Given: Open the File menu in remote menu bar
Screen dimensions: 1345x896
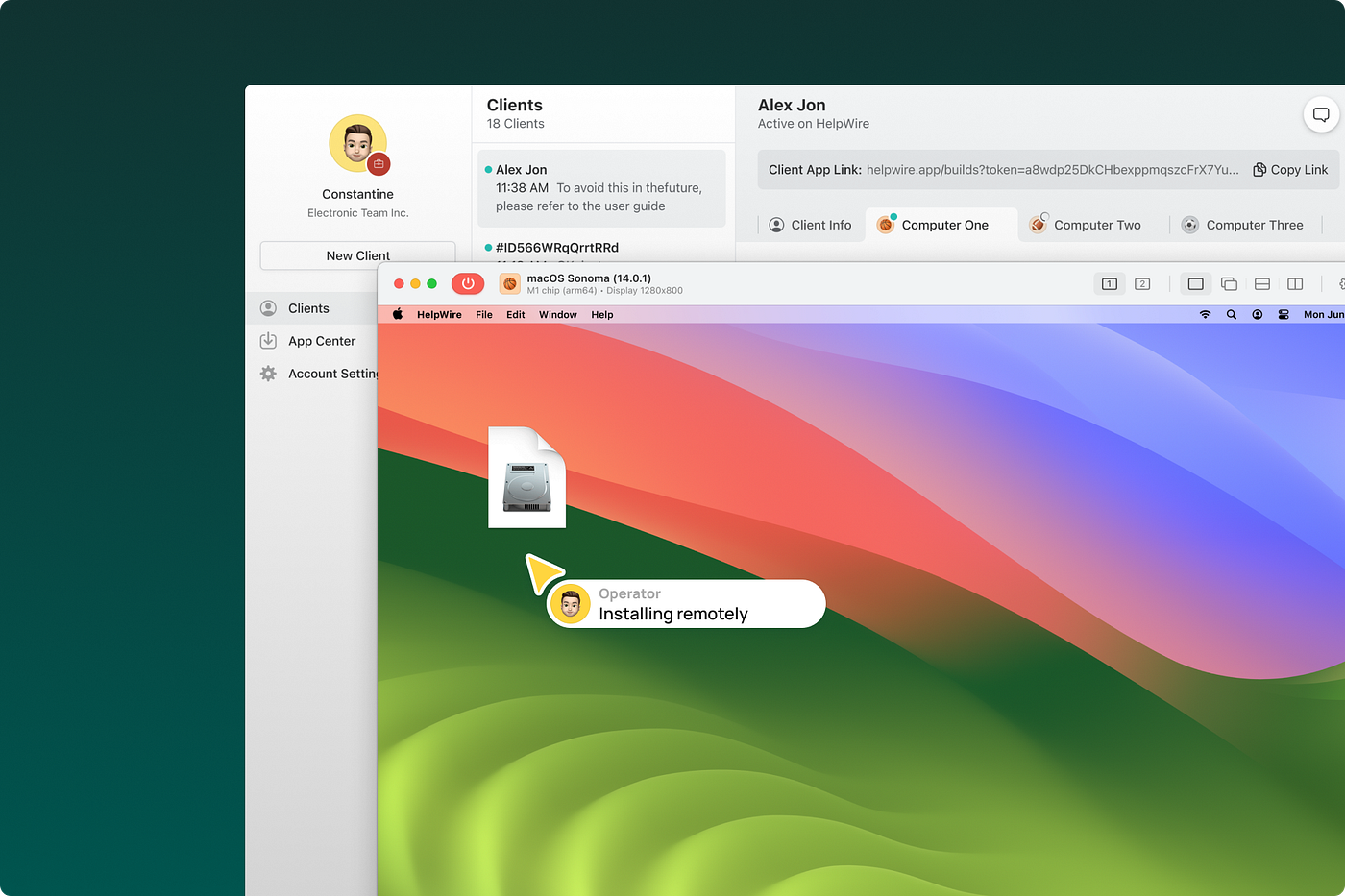Looking at the screenshot, I should [484, 315].
